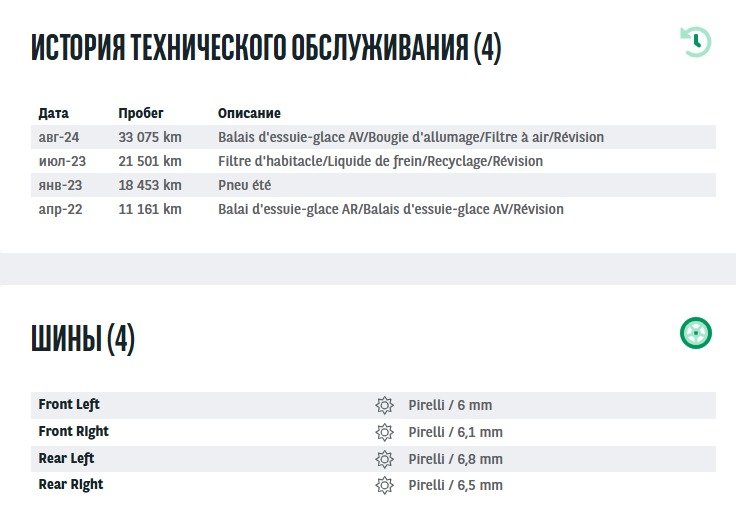Click the Rear Right tire gear icon
This screenshot has height=521, width=736.
384,485
